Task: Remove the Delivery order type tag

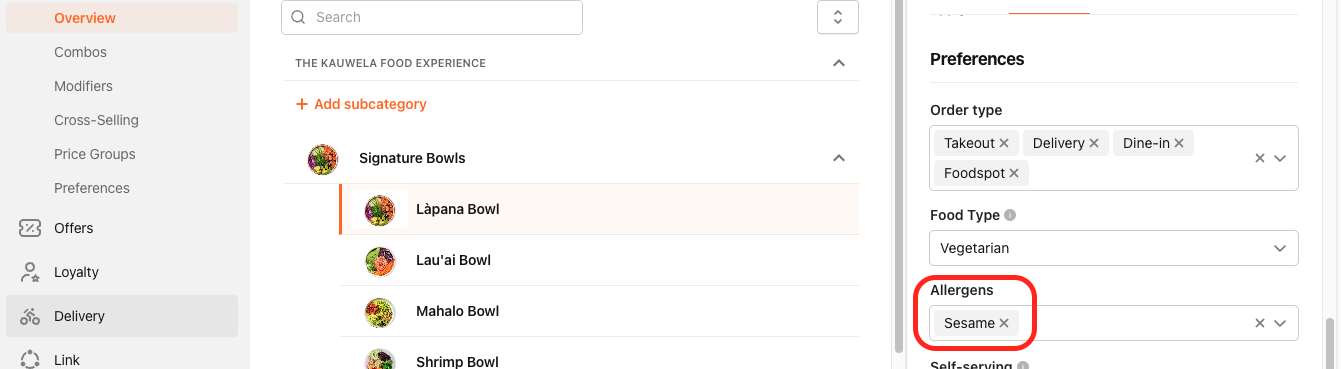Action: [x=1094, y=143]
